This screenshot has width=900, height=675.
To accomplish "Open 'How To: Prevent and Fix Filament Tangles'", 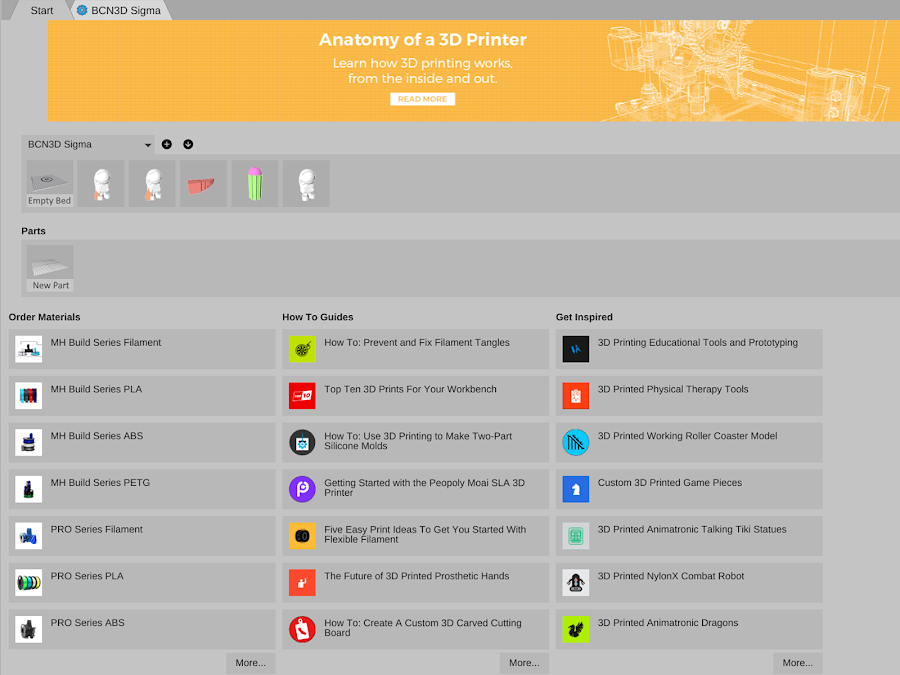I will (417, 343).
